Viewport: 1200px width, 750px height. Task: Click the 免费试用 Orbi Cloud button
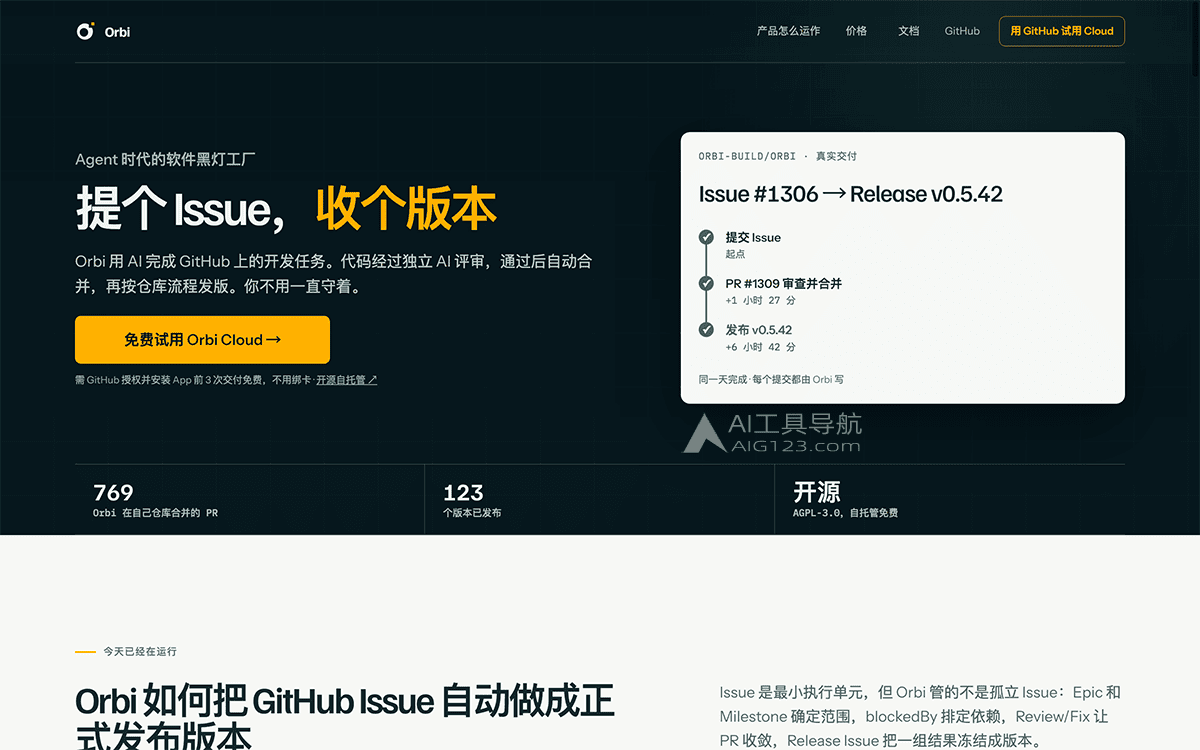(202, 340)
